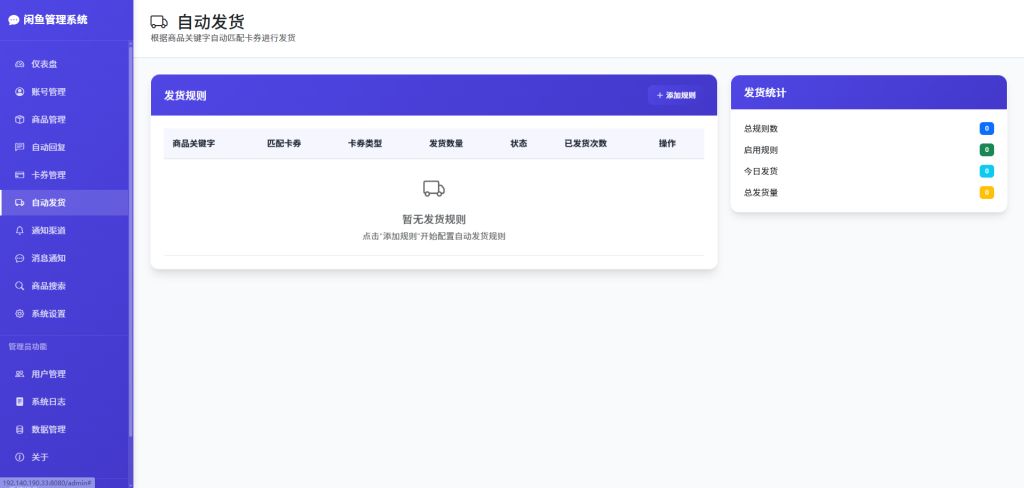Click the 添加规则 button
The image size is (1024, 488).
pos(676,95)
